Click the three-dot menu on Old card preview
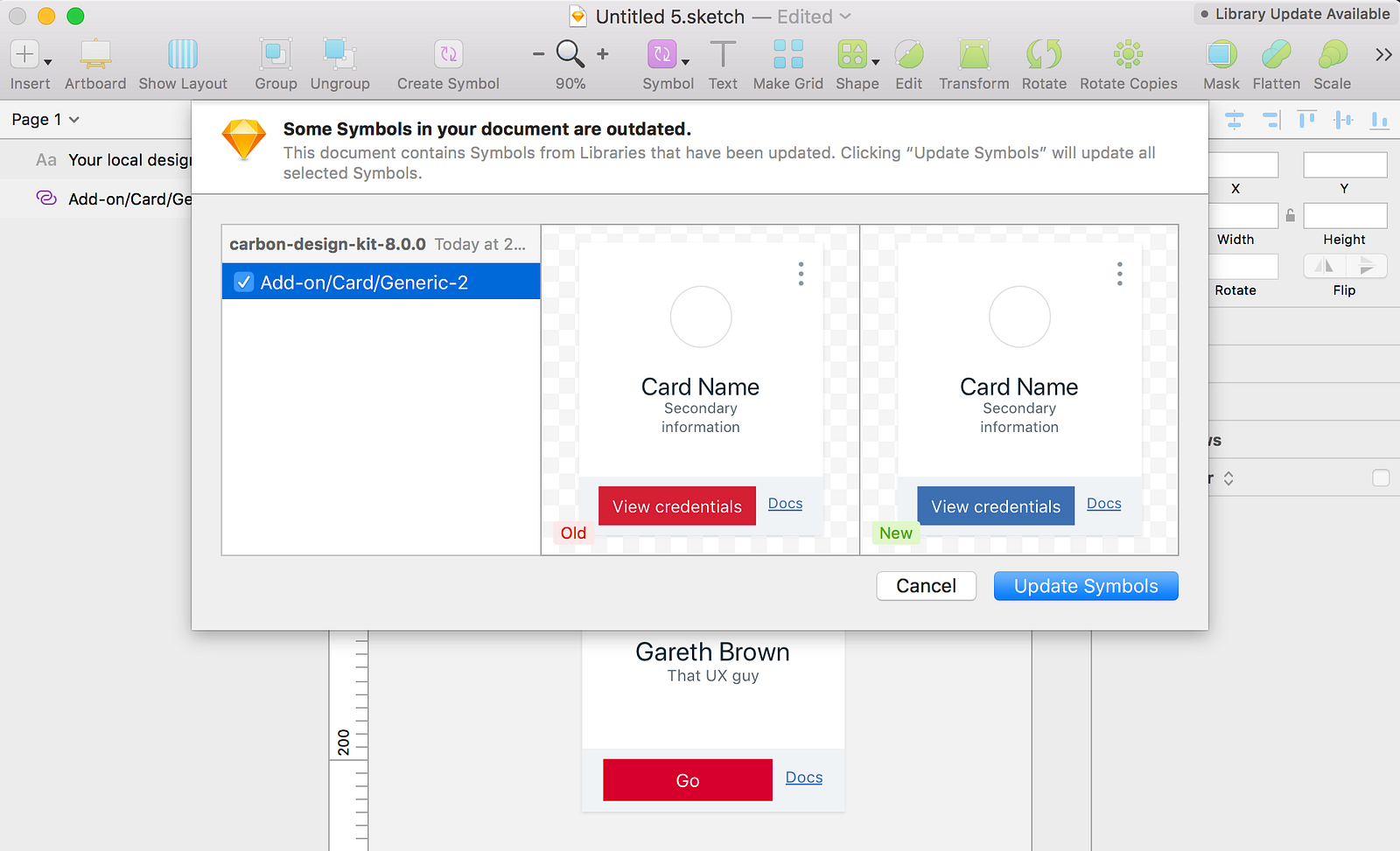 coord(801,274)
